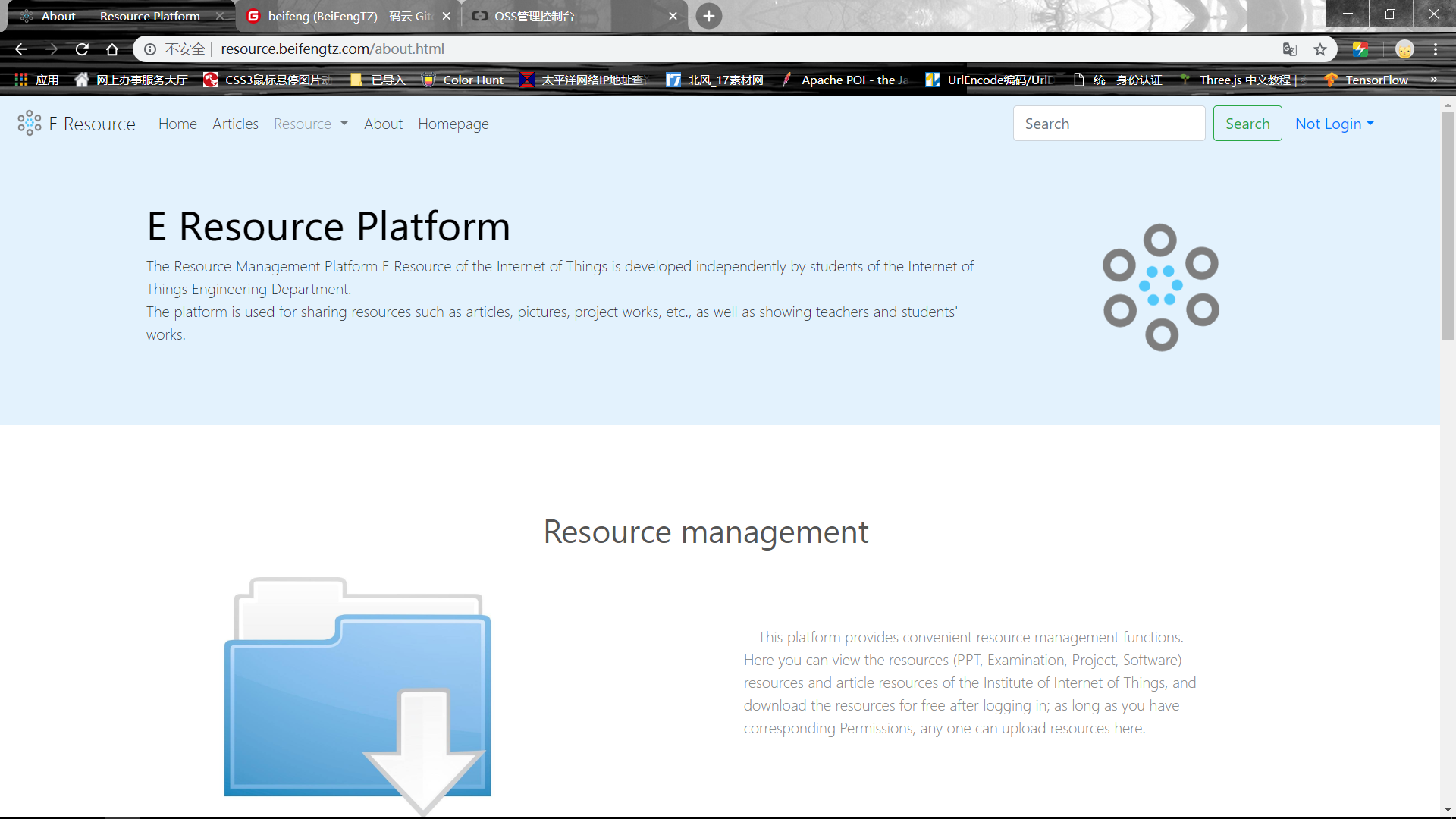1456x819 pixels.
Task: Click the E Resource logo
Action: tap(75, 123)
